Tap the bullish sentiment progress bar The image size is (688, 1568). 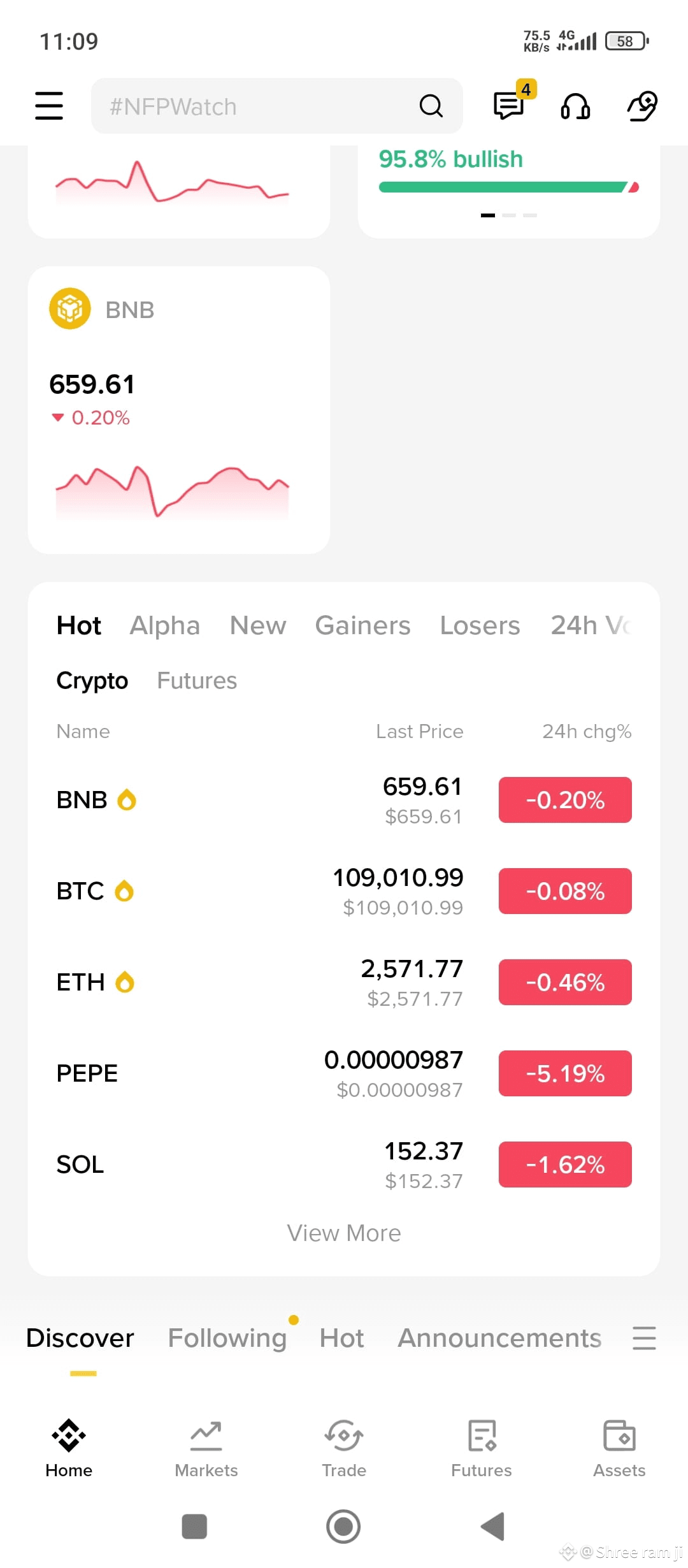[x=509, y=187]
